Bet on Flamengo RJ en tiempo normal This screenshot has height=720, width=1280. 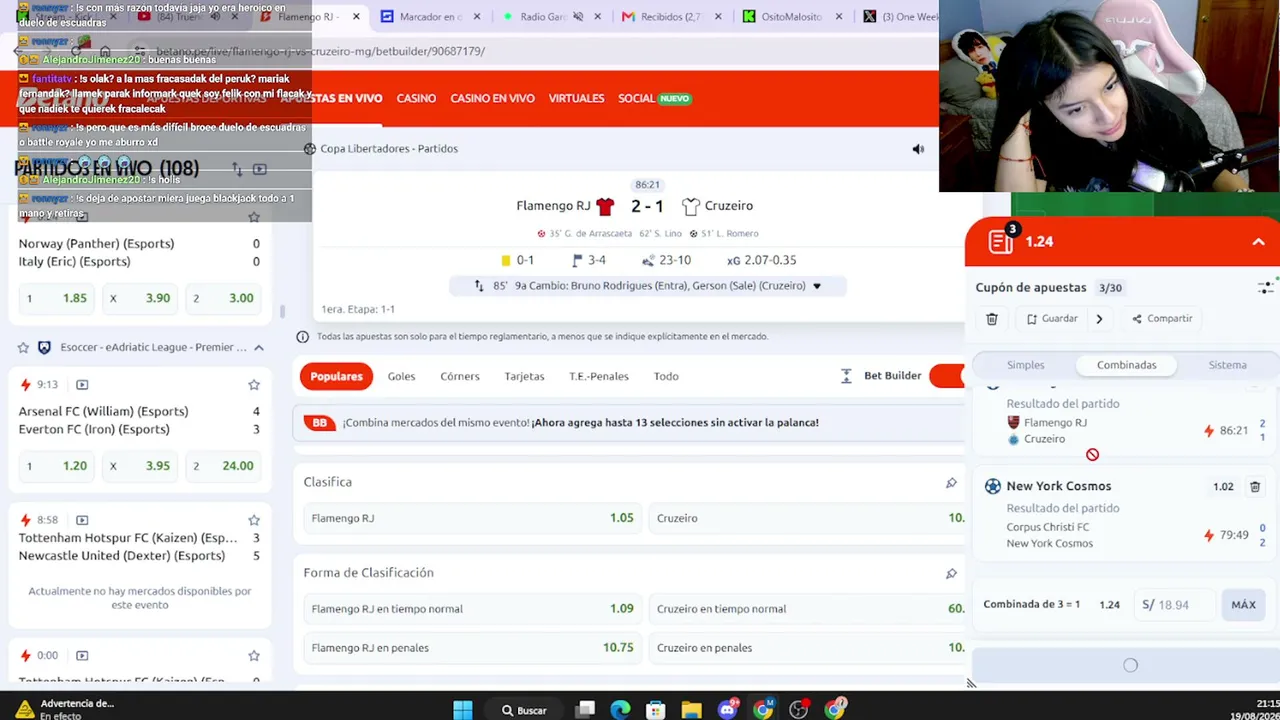point(472,609)
